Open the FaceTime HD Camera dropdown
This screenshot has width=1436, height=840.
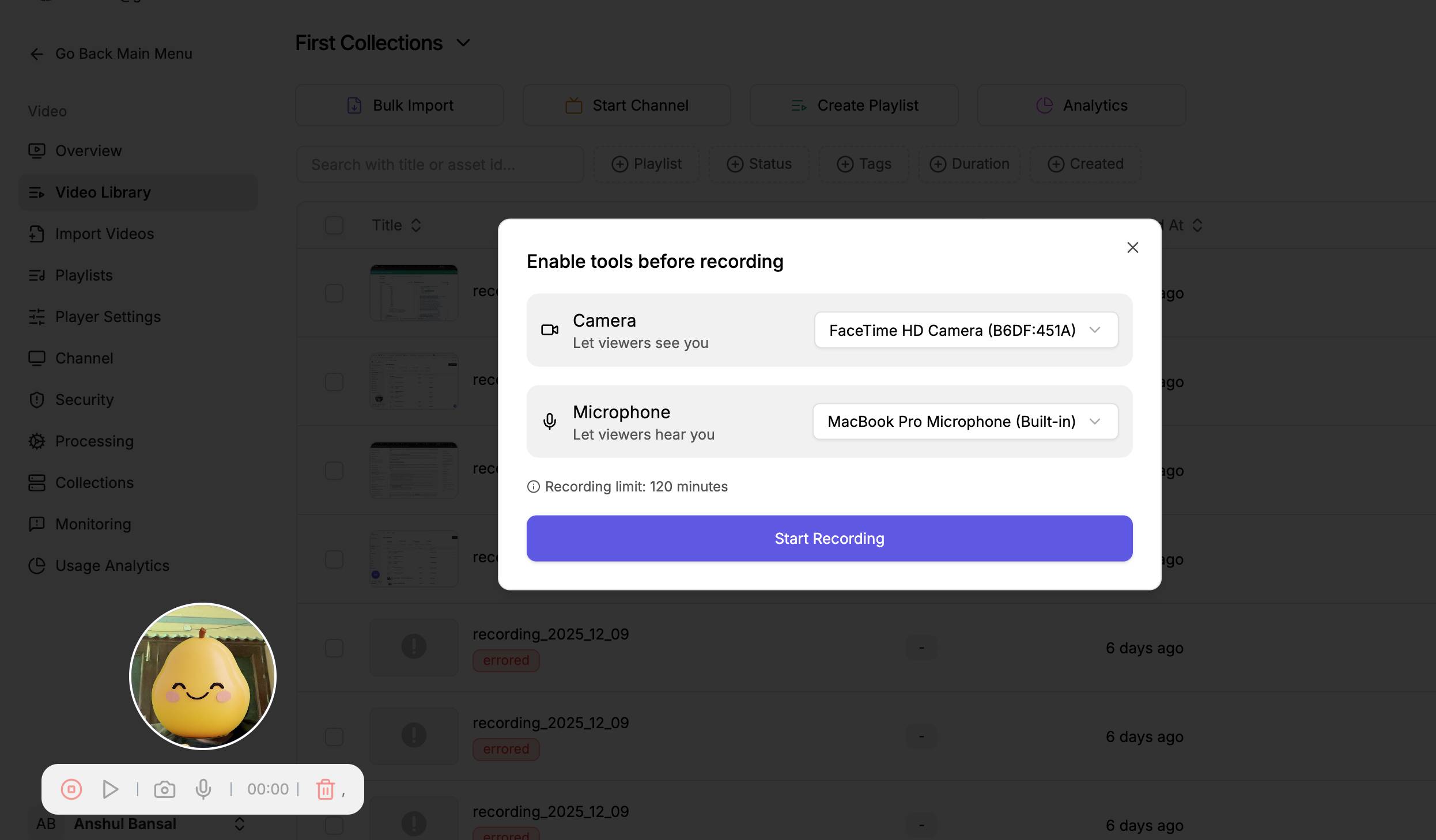[x=966, y=330]
